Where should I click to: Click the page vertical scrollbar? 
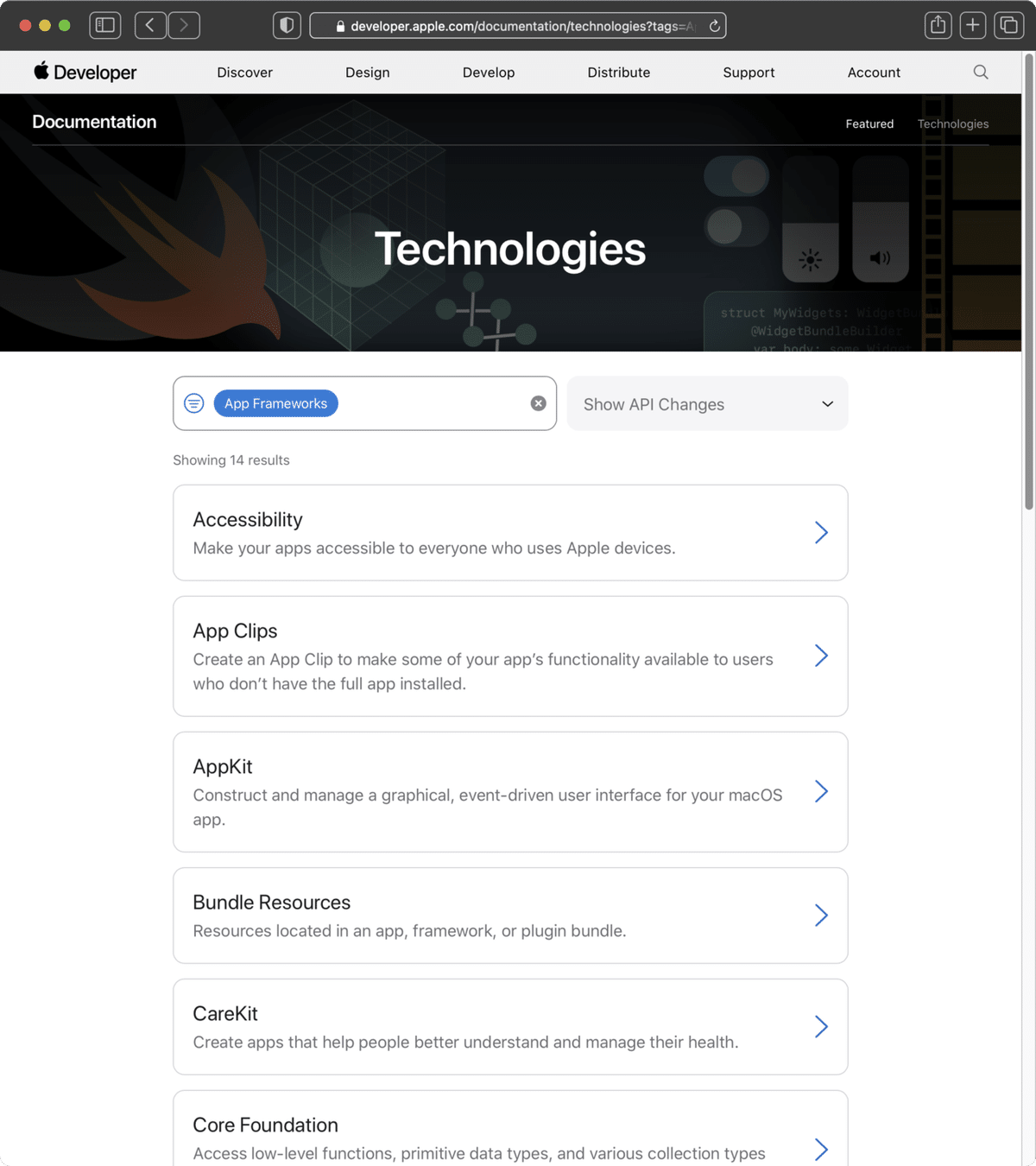tap(1028, 281)
